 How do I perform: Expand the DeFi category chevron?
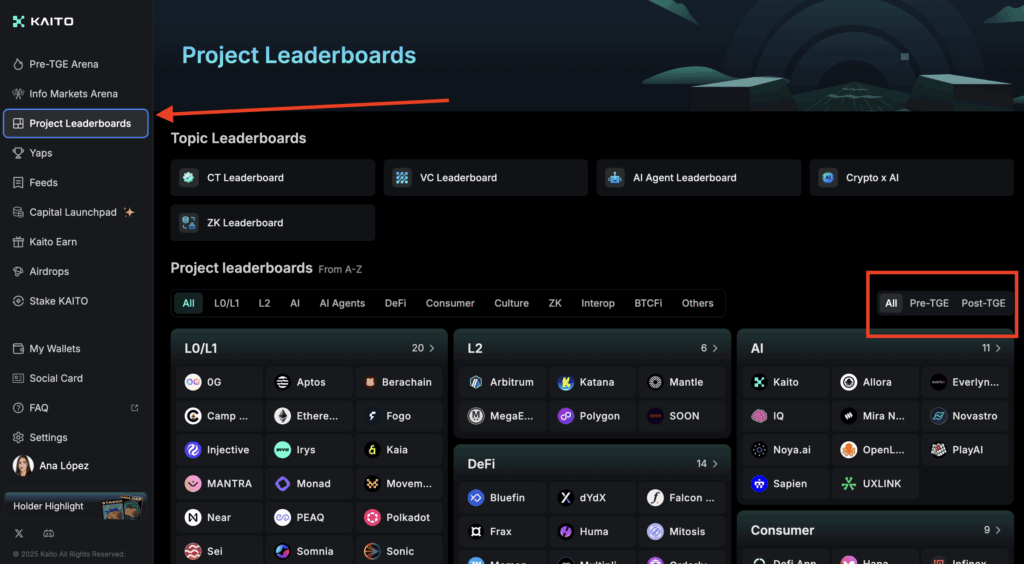click(715, 464)
